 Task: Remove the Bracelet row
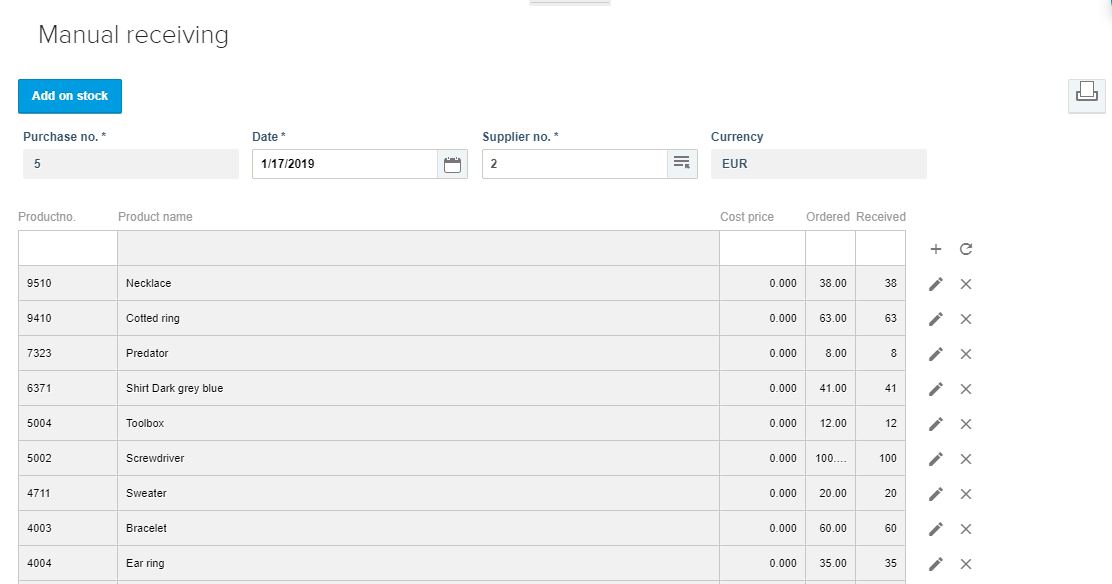coord(965,529)
